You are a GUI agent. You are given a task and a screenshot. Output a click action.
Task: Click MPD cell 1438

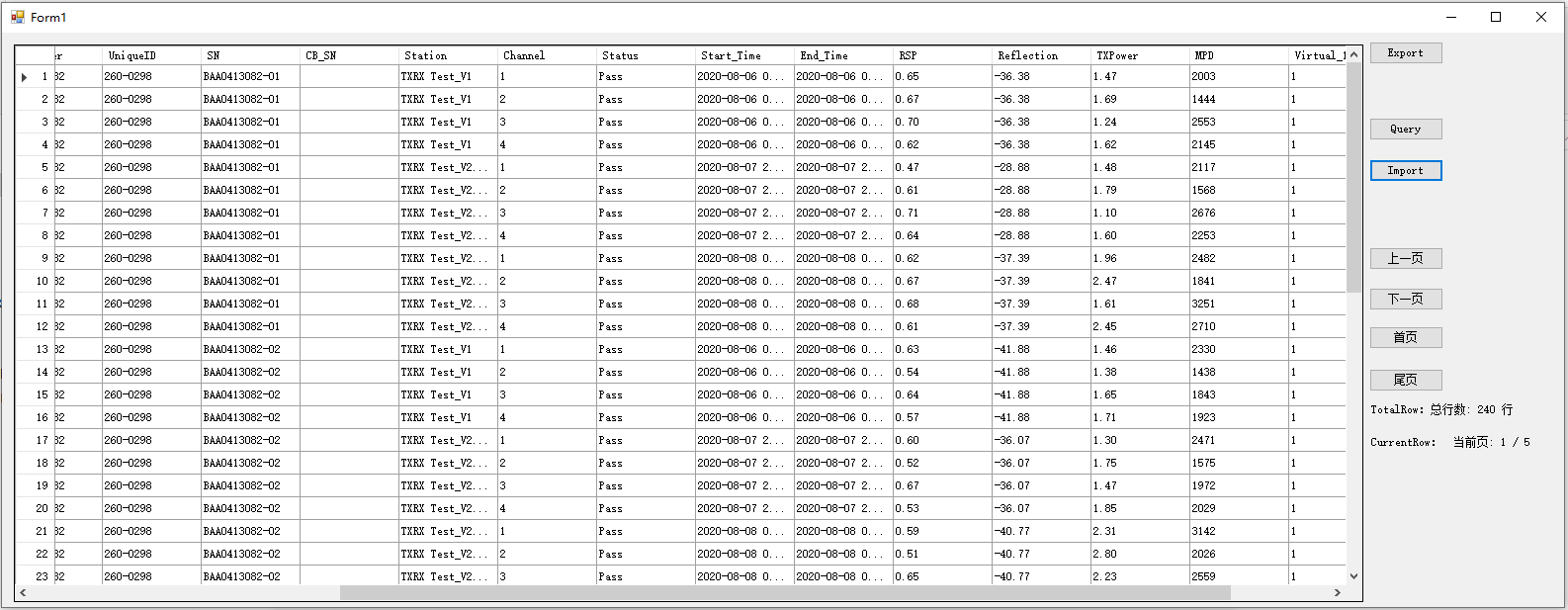(1240, 372)
